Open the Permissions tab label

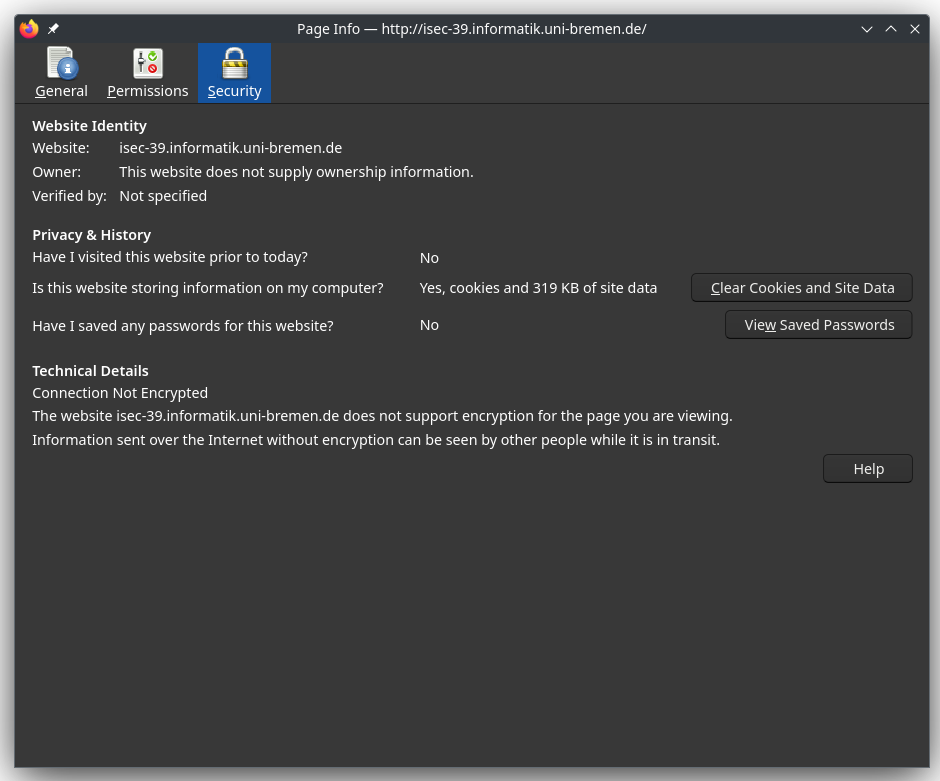[x=148, y=91]
